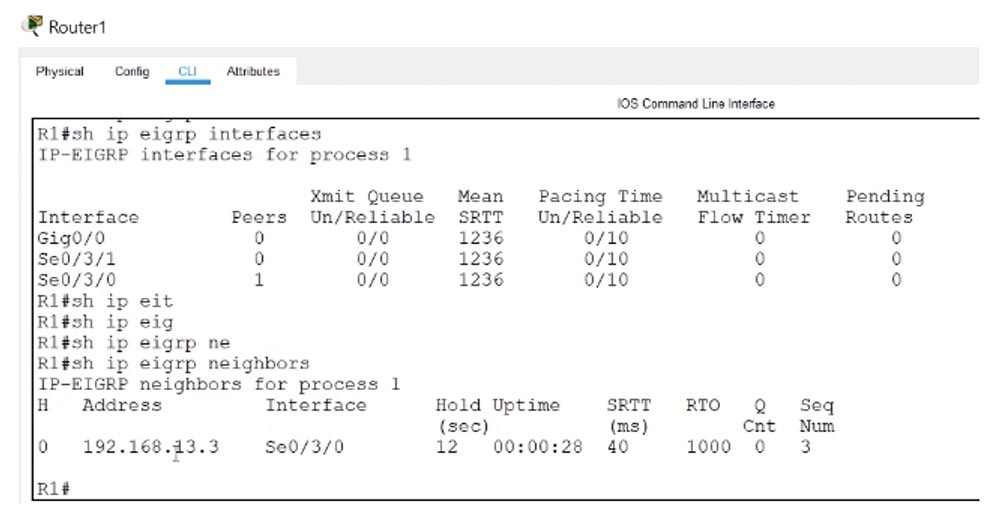Viewport: 1000px width, 521px height.
Task: Click the 'sh ip eit' command line
Action: (105, 301)
